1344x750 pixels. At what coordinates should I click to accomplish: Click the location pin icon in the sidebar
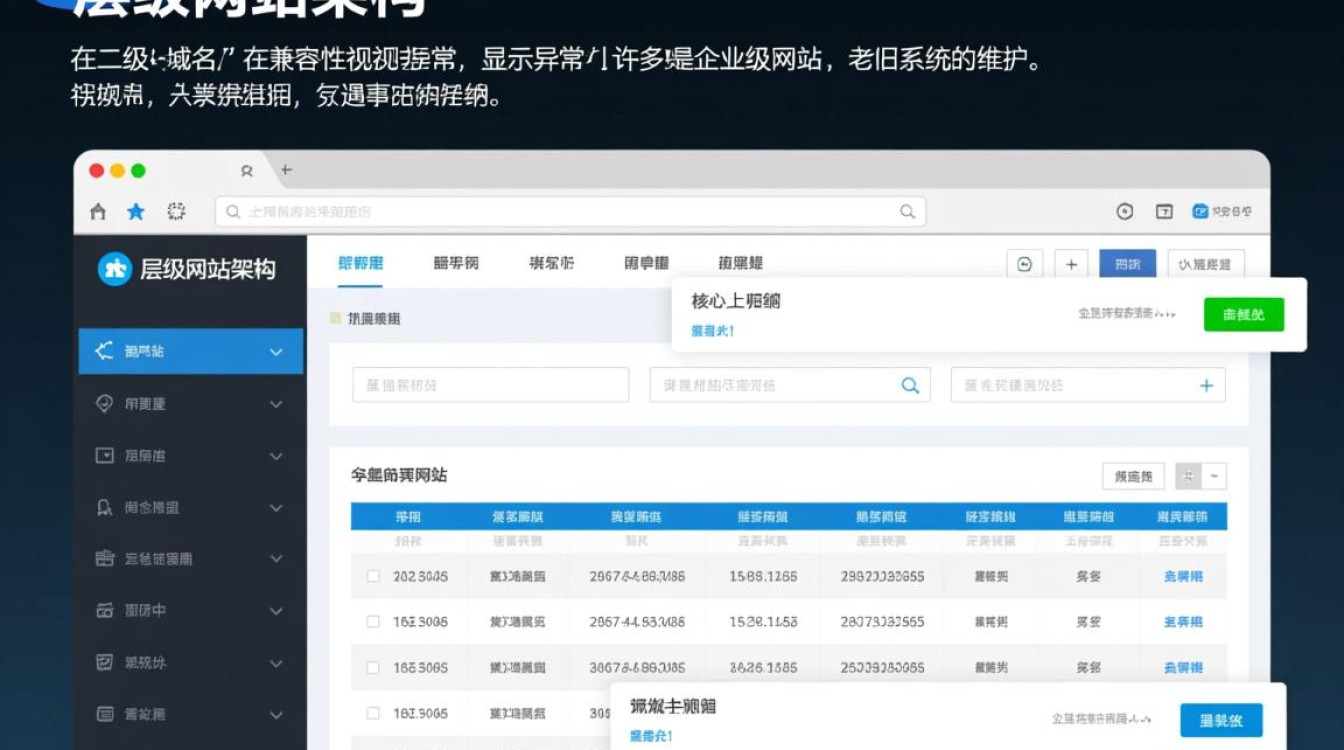[x=106, y=403]
